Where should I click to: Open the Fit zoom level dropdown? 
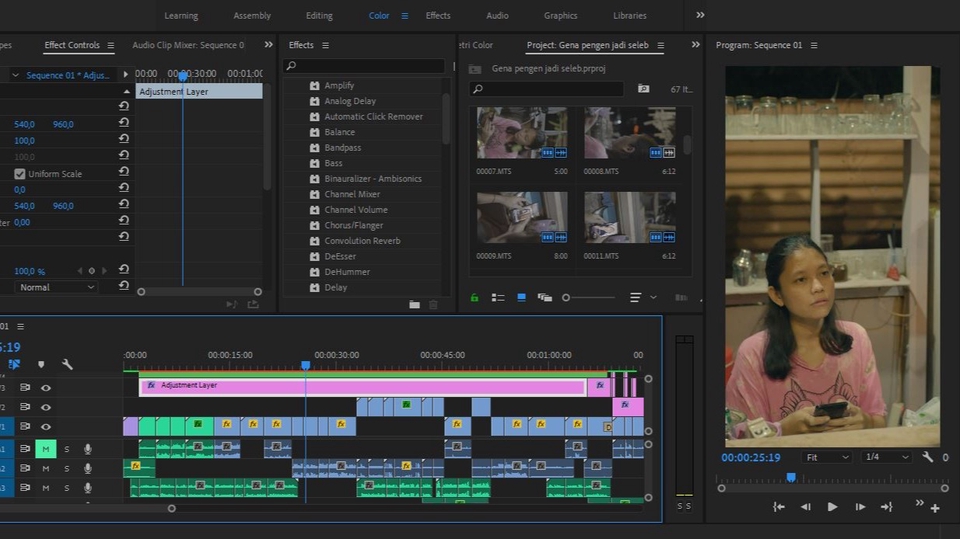click(827, 458)
